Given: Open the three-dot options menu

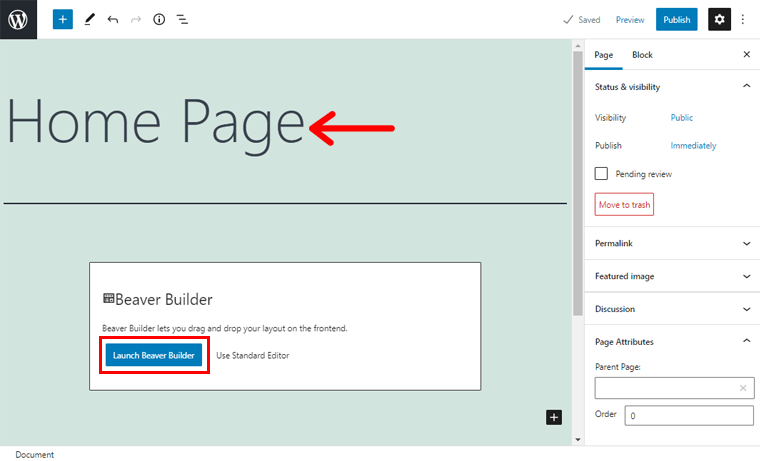Looking at the screenshot, I should (x=743, y=19).
